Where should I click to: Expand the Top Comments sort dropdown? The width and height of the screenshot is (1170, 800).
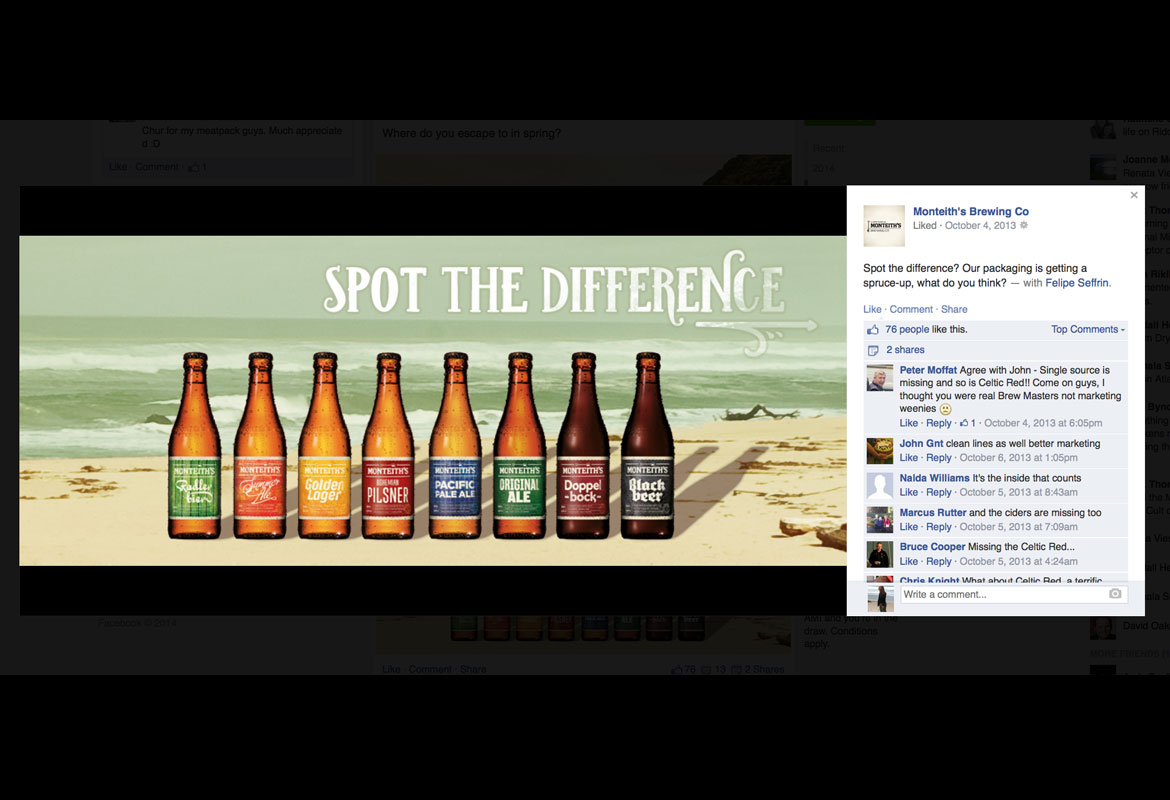click(1088, 330)
